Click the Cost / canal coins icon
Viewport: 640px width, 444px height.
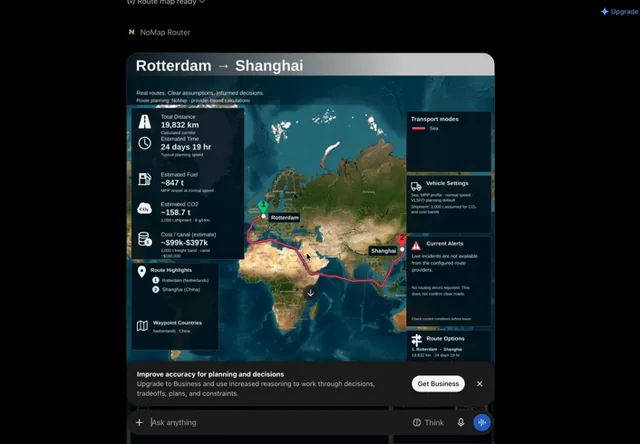[144, 239]
